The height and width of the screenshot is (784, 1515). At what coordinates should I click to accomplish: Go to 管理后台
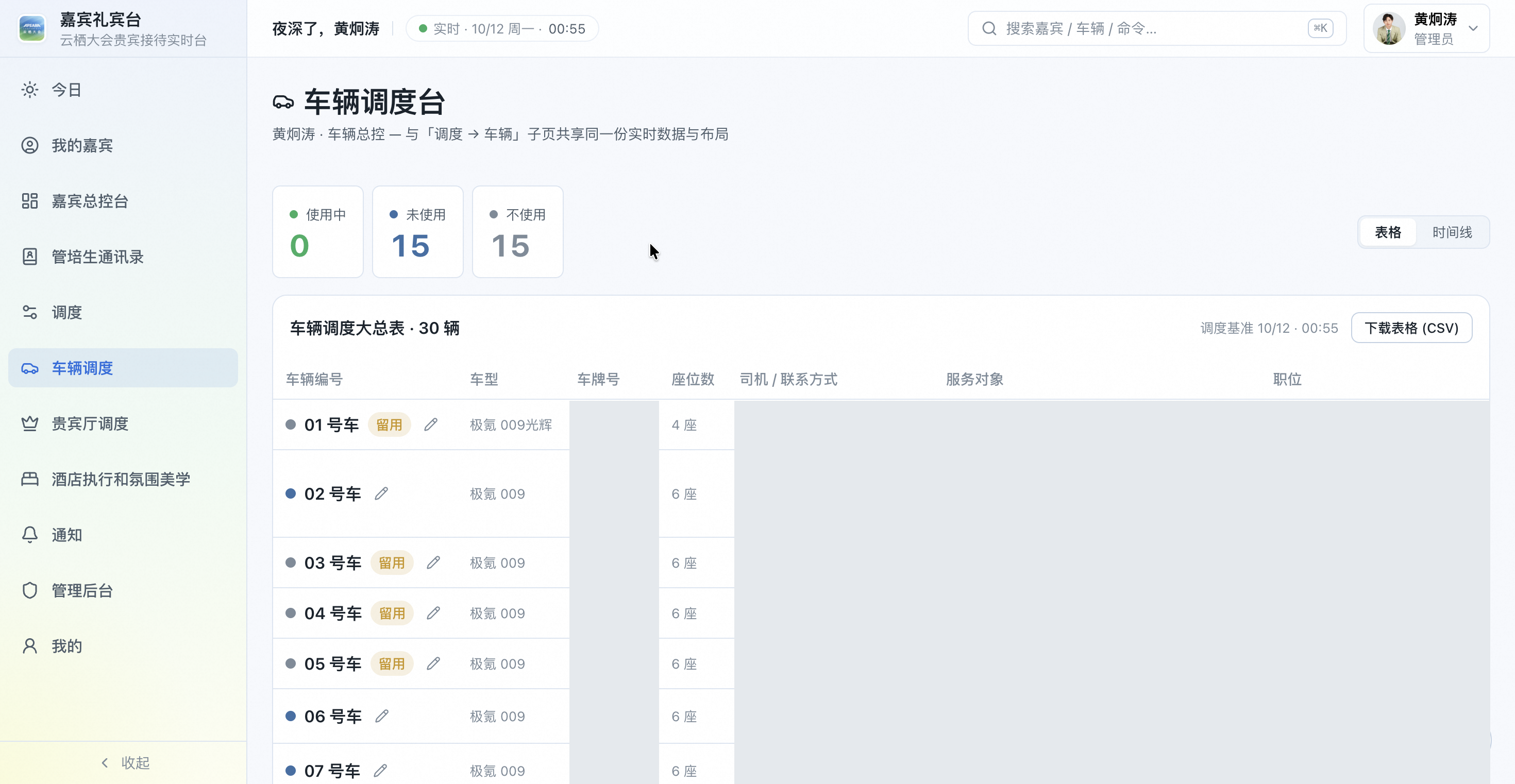[x=123, y=591]
